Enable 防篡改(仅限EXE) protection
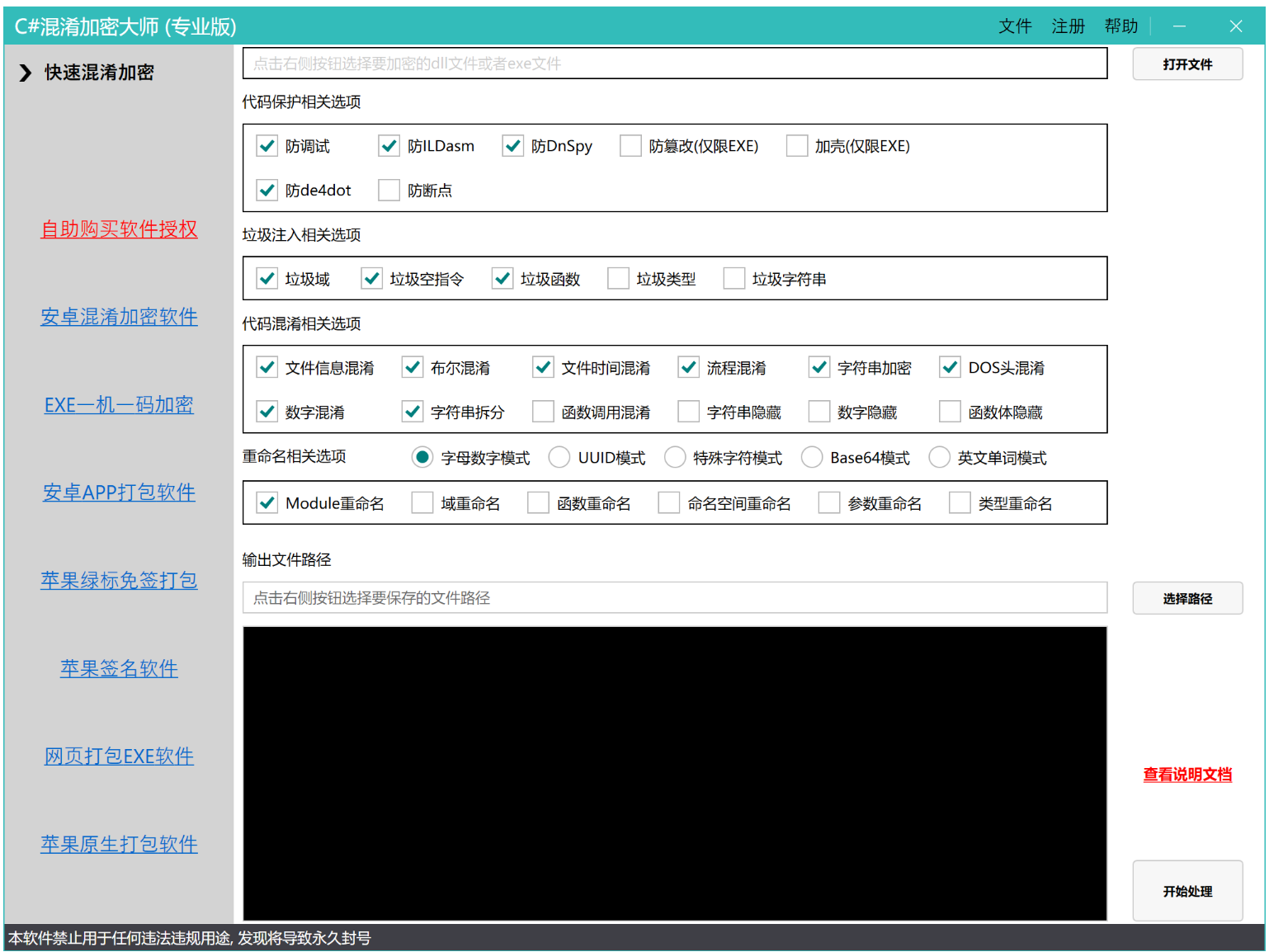Image resolution: width=1269 pixels, height=952 pixels. 630,145
